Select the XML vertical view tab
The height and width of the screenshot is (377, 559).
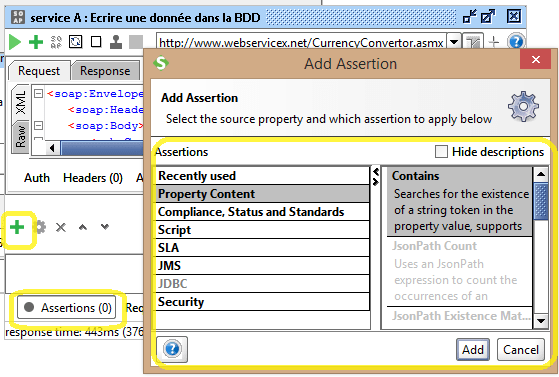pos(20,102)
